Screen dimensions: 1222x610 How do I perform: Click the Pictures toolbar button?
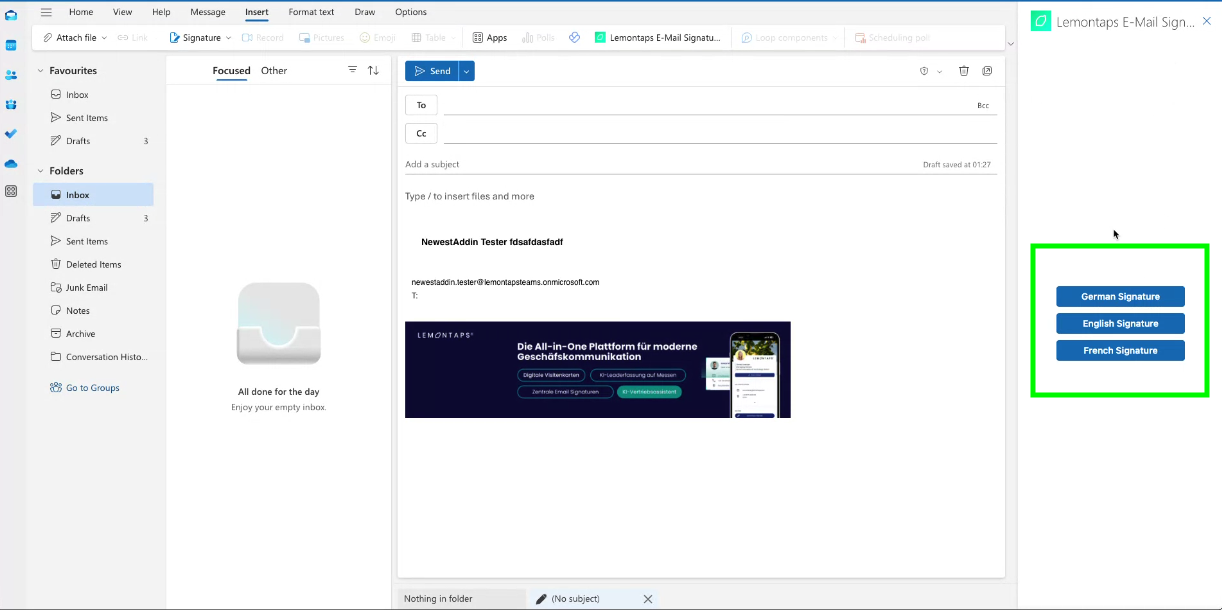pyautogui.click(x=321, y=38)
